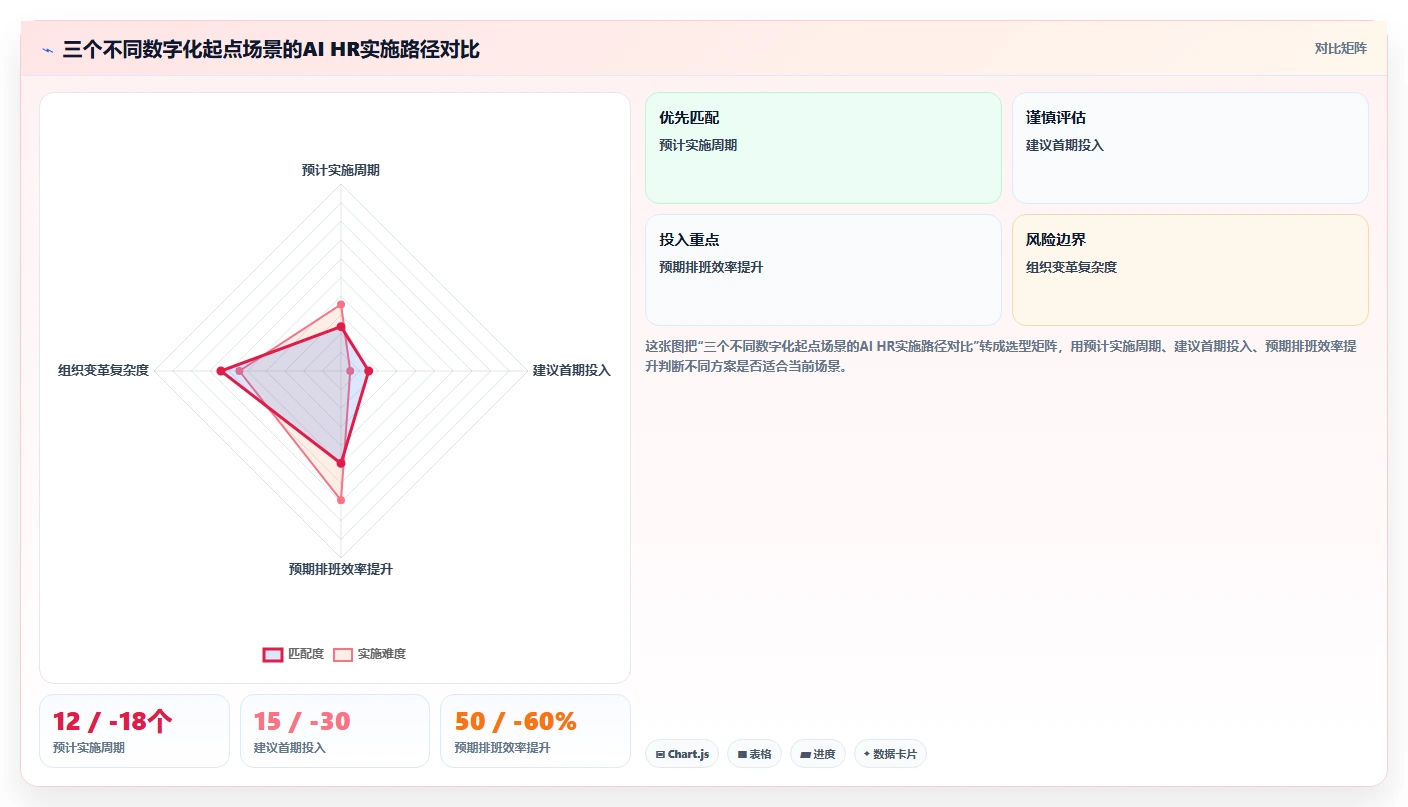
Task: Toggle the 实施难度 legend item
Action: tap(370, 654)
